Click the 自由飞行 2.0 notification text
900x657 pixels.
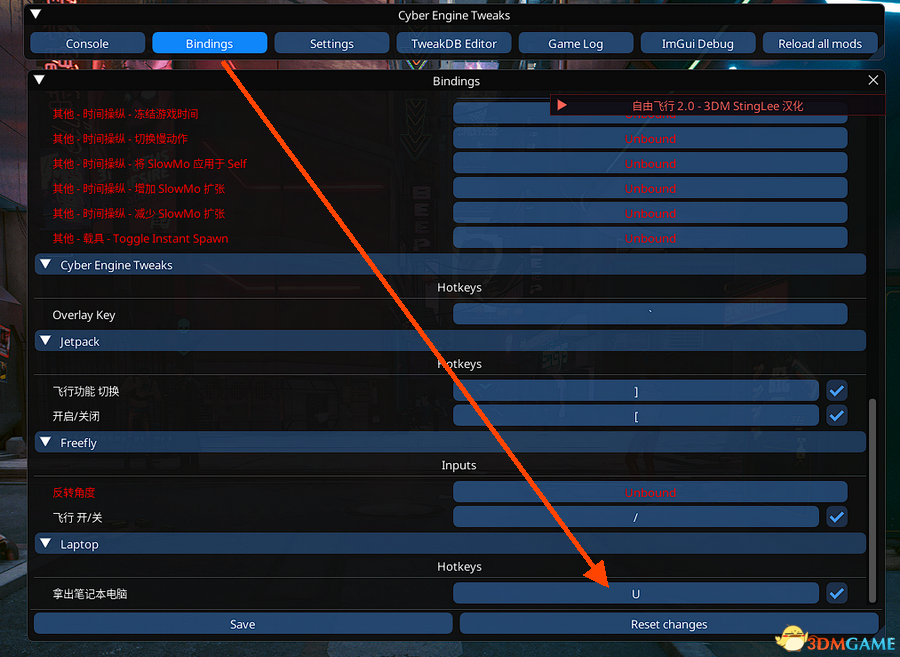click(717, 106)
